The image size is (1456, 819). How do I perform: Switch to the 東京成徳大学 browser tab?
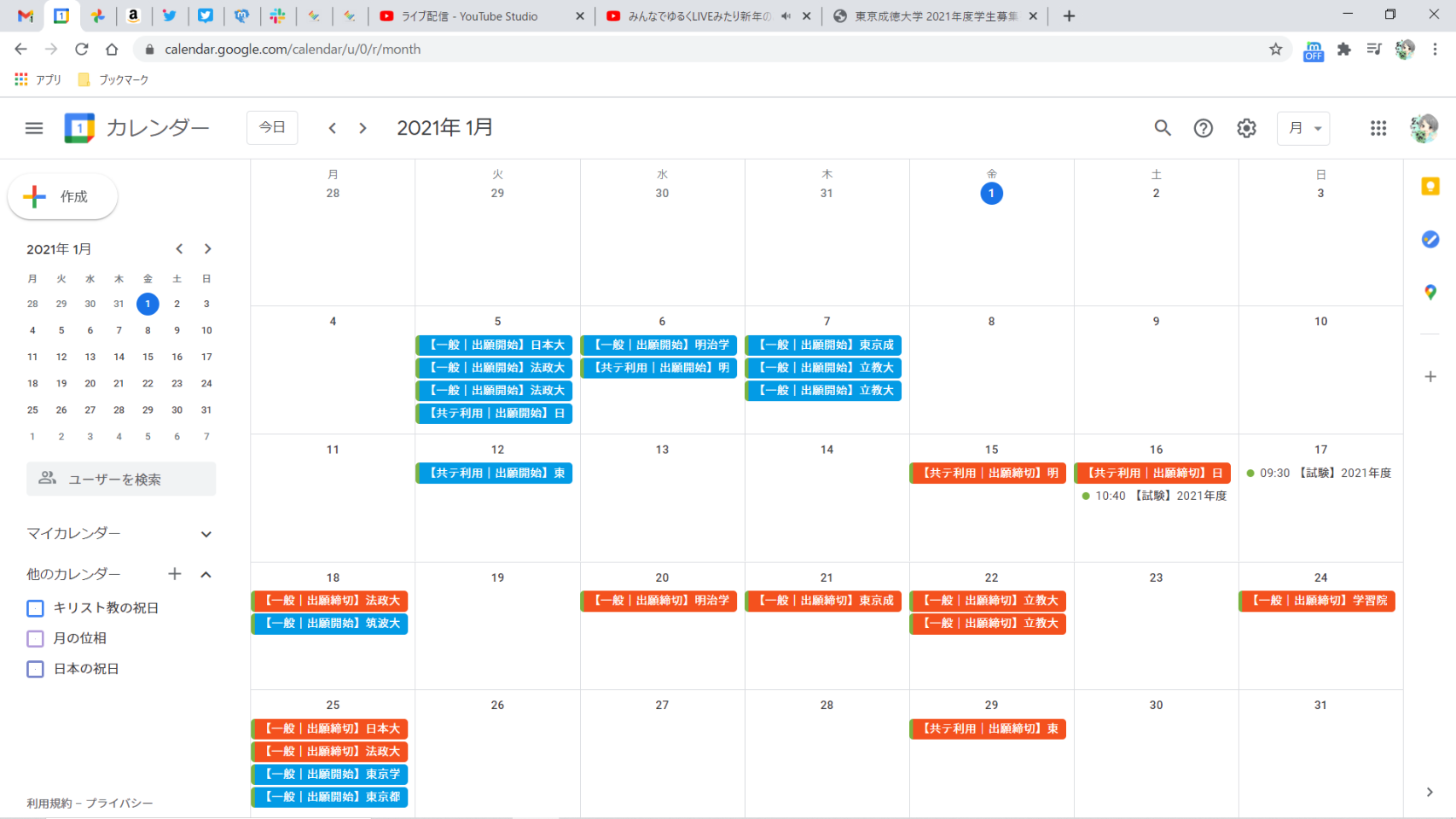934,16
